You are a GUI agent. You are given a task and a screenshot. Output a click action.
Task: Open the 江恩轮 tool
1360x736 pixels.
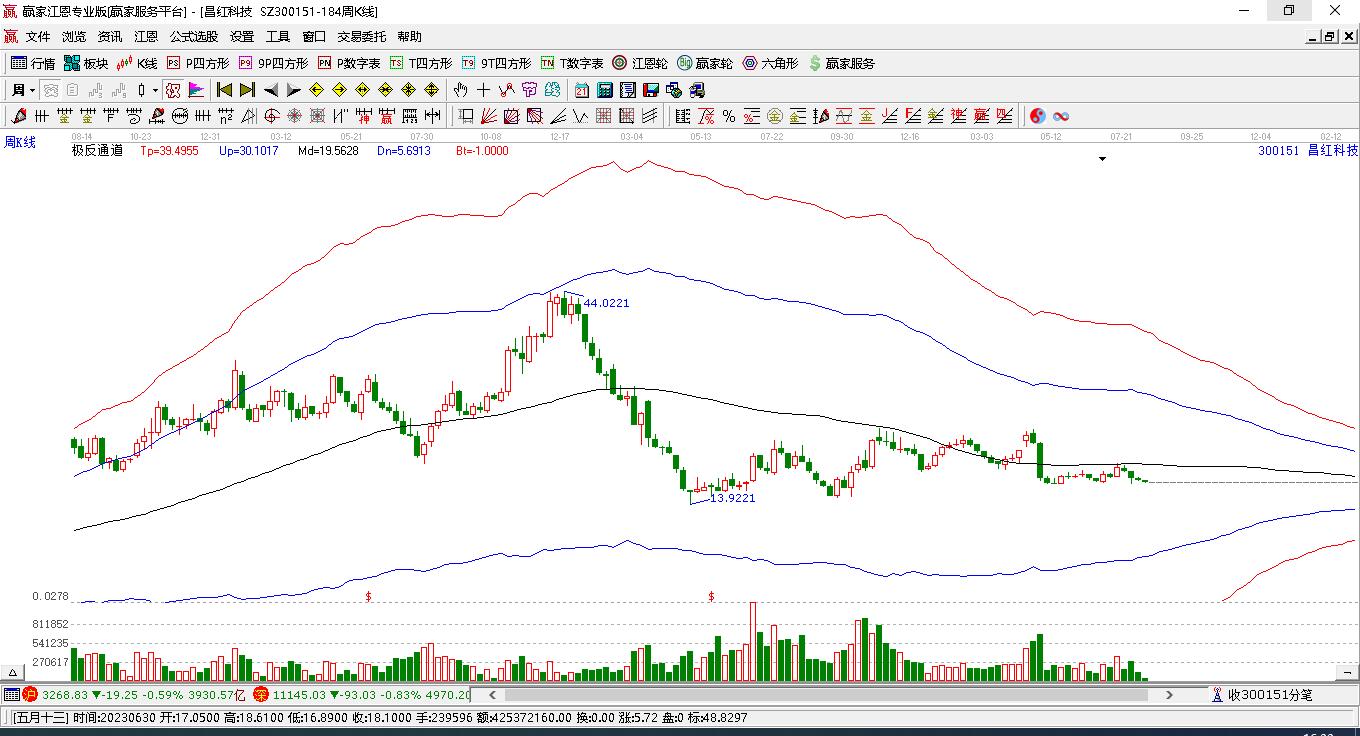point(640,63)
